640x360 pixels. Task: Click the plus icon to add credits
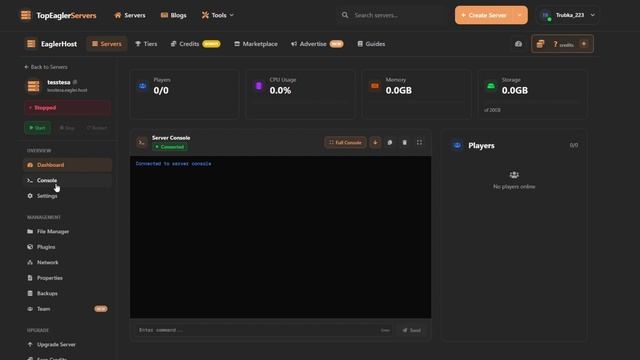click(584, 44)
